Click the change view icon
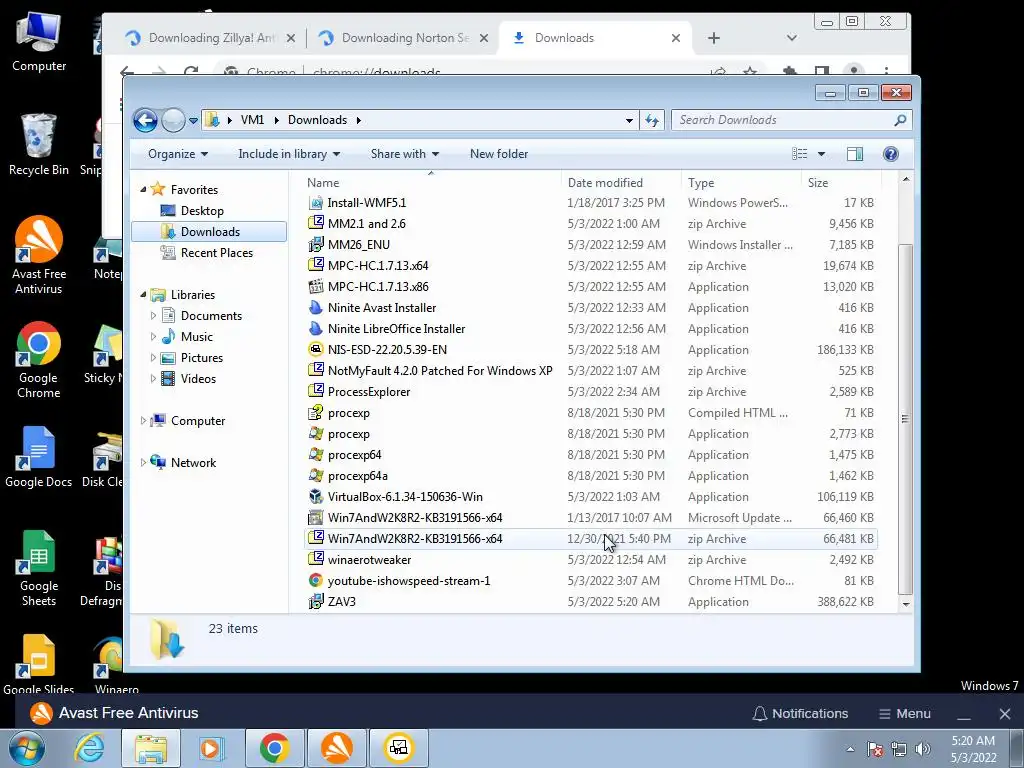 799,154
